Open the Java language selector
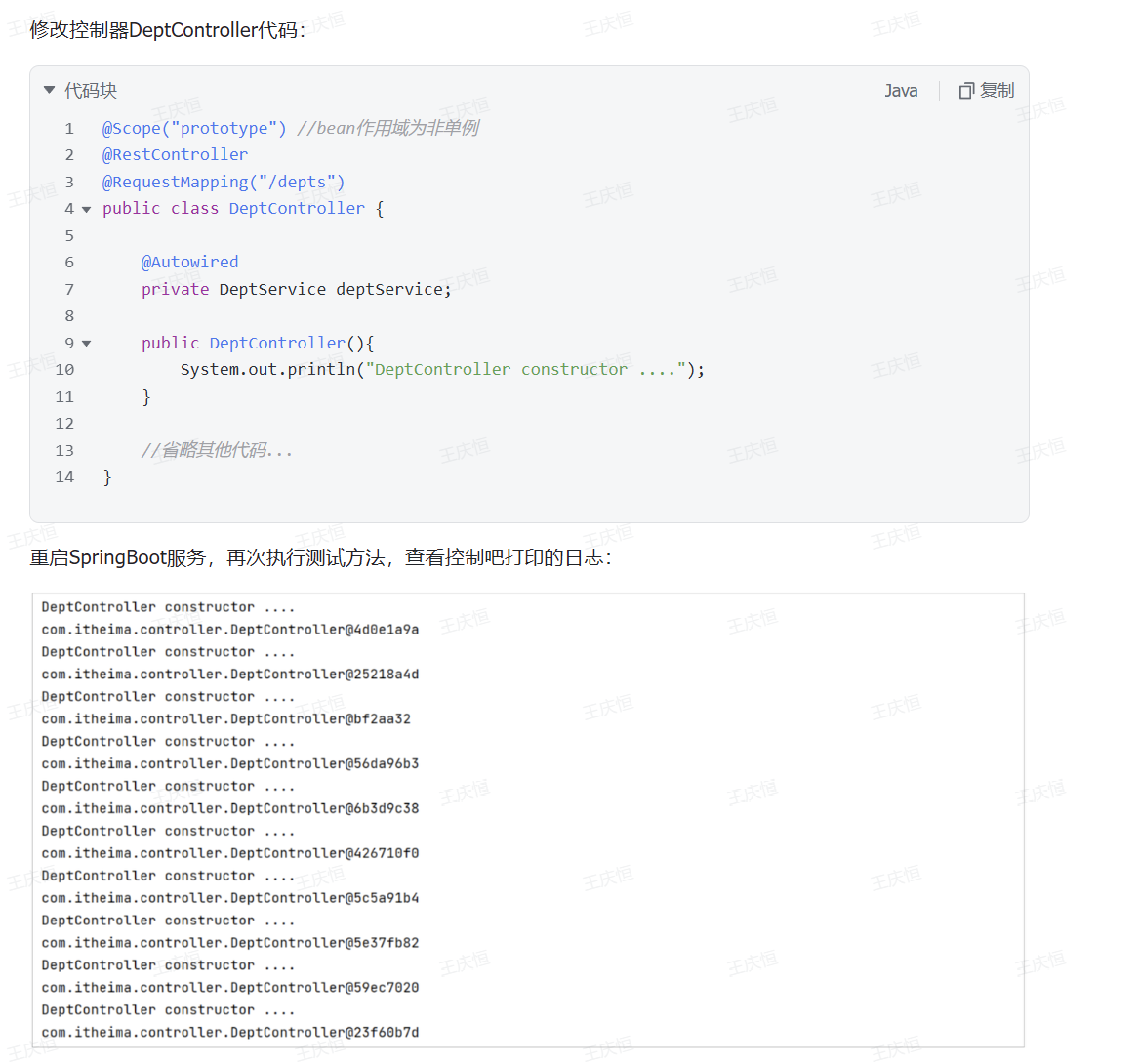1140x1064 pixels. click(x=900, y=91)
